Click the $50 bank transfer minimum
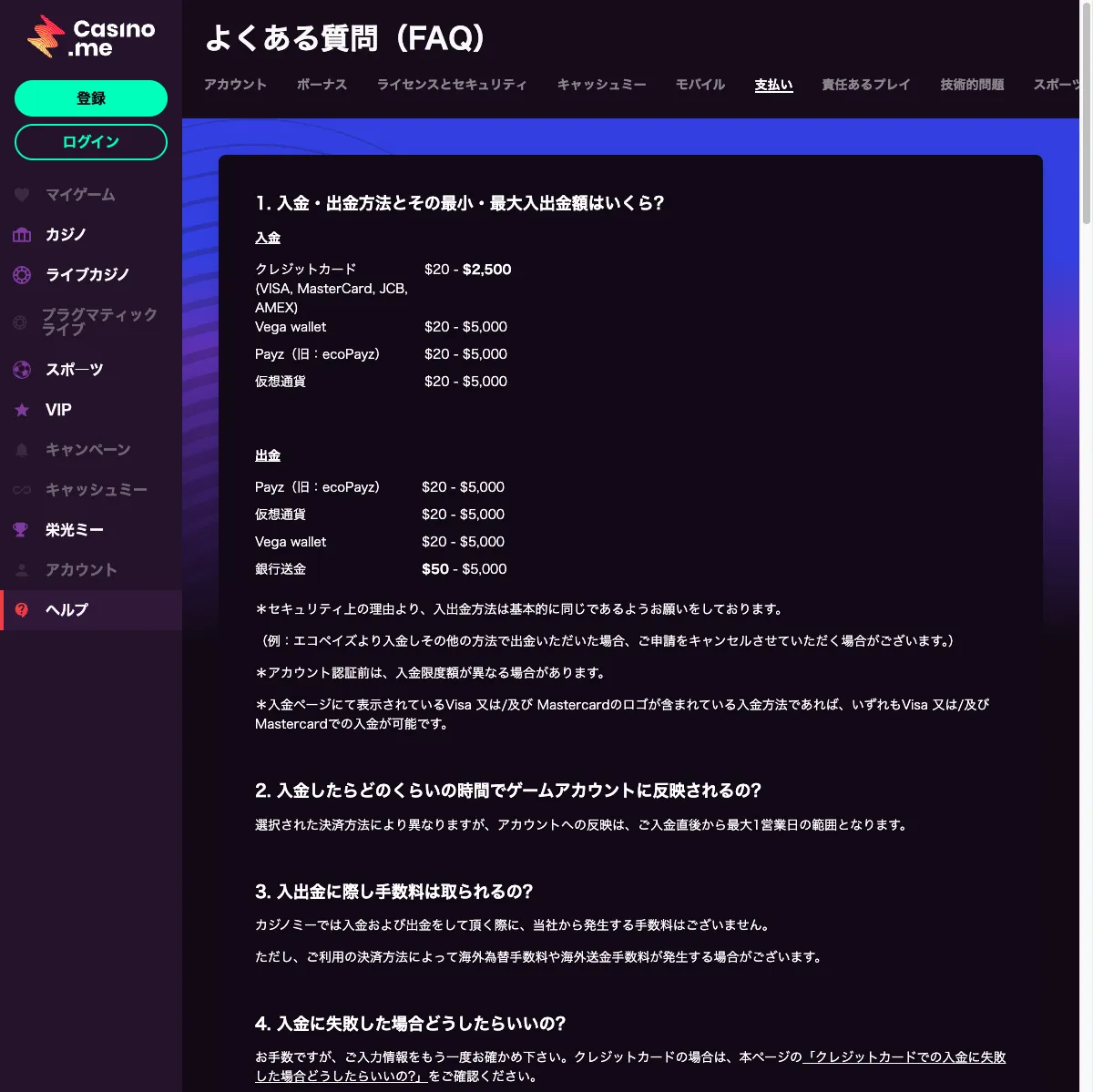The height and width of the screenshot is (1092, 1093). [435, 569]
